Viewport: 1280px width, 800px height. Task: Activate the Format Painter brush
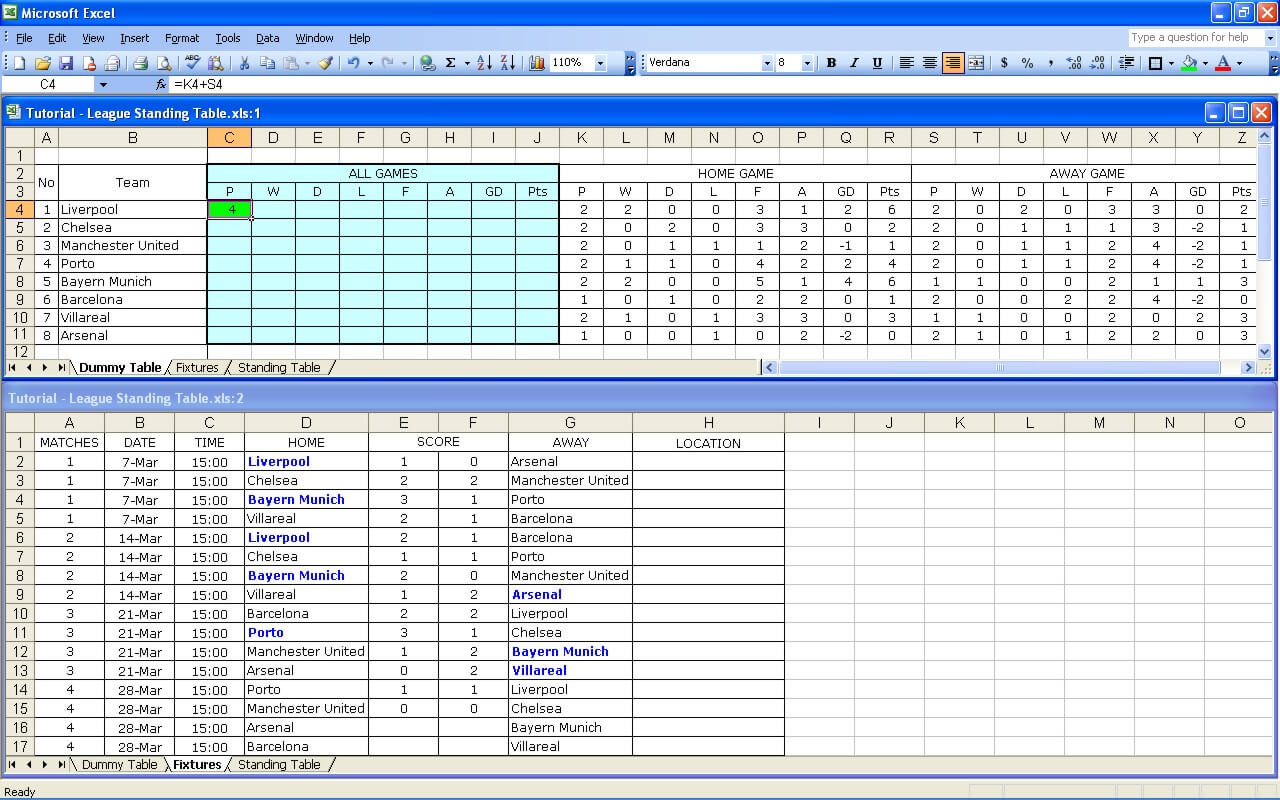click(325, 63)
